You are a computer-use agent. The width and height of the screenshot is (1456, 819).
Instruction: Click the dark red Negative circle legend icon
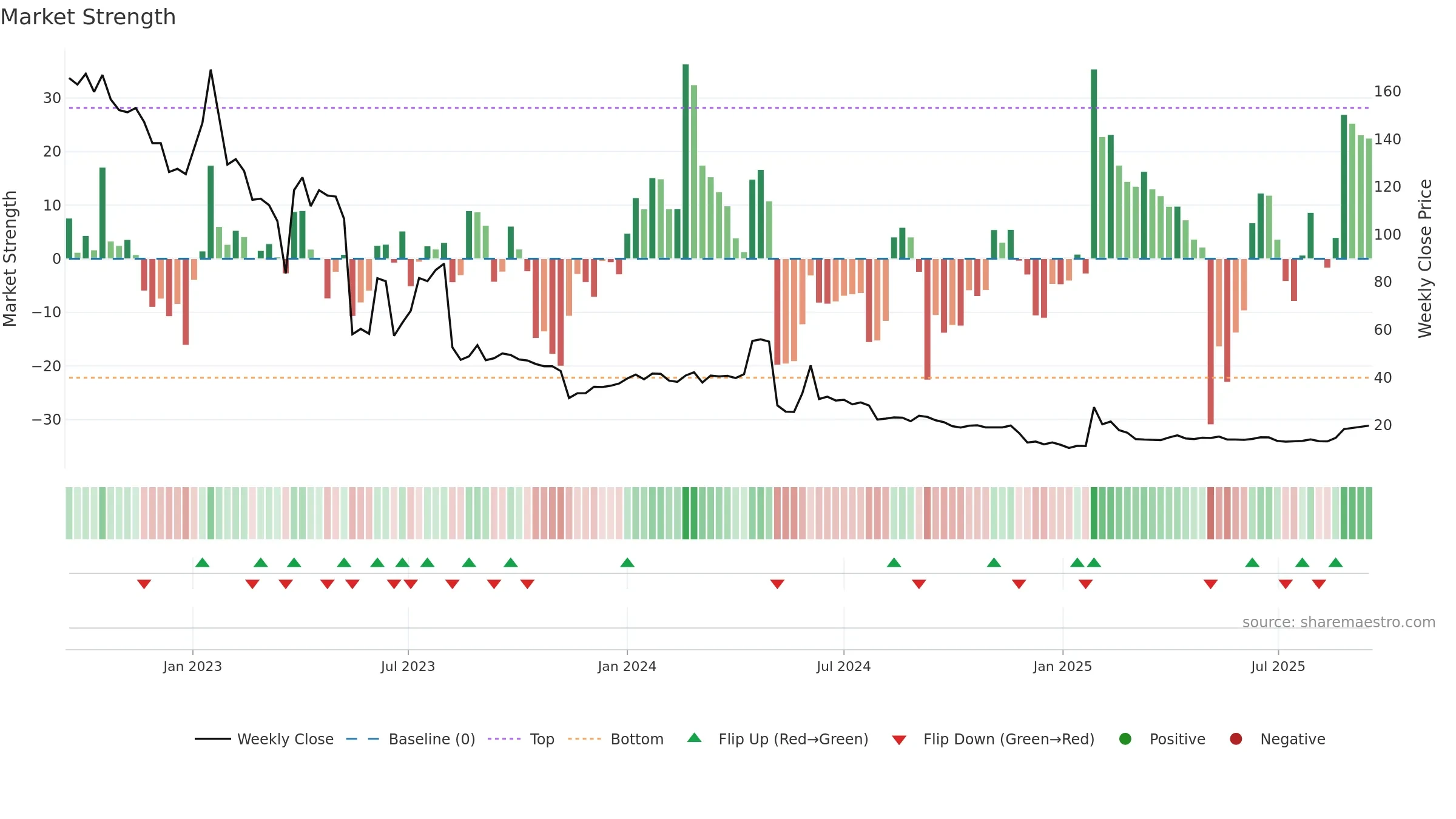(1236, 739)
